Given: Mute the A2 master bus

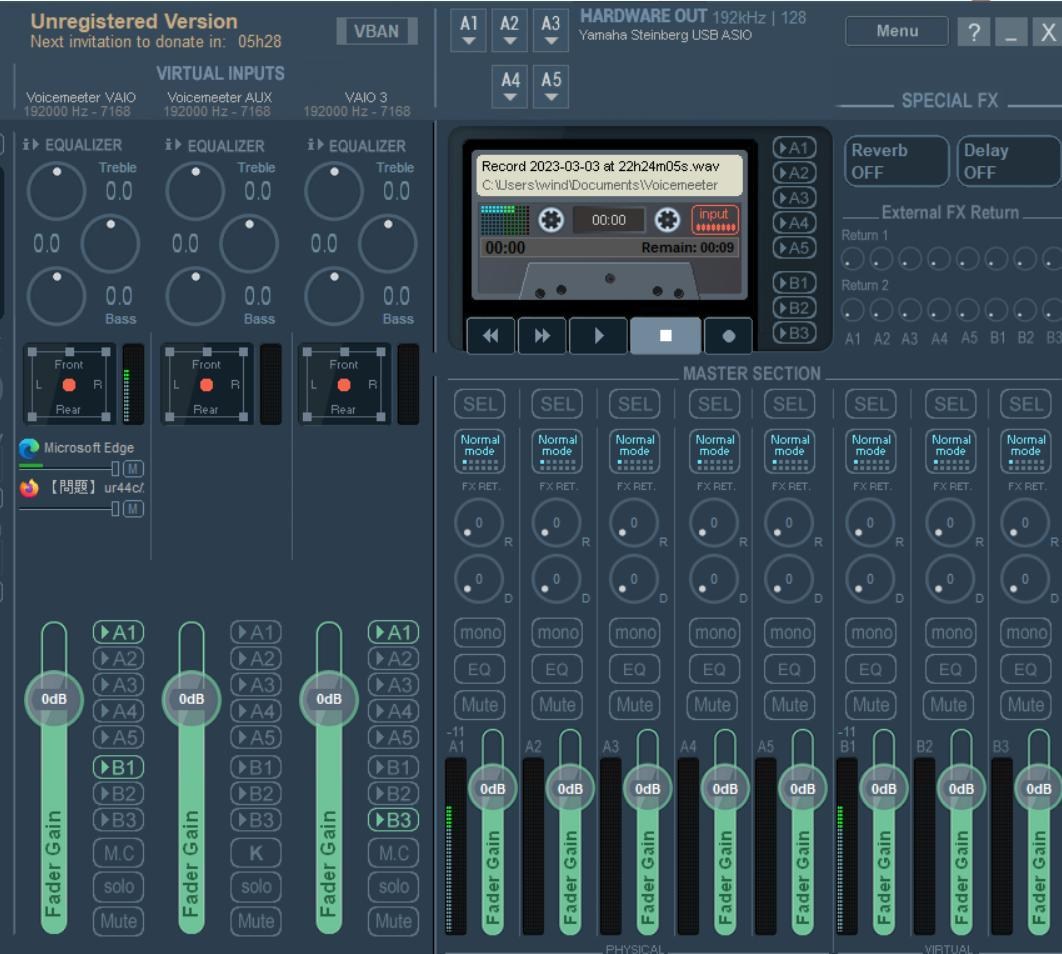Looking at the screenshot, I should pos(557,705).
